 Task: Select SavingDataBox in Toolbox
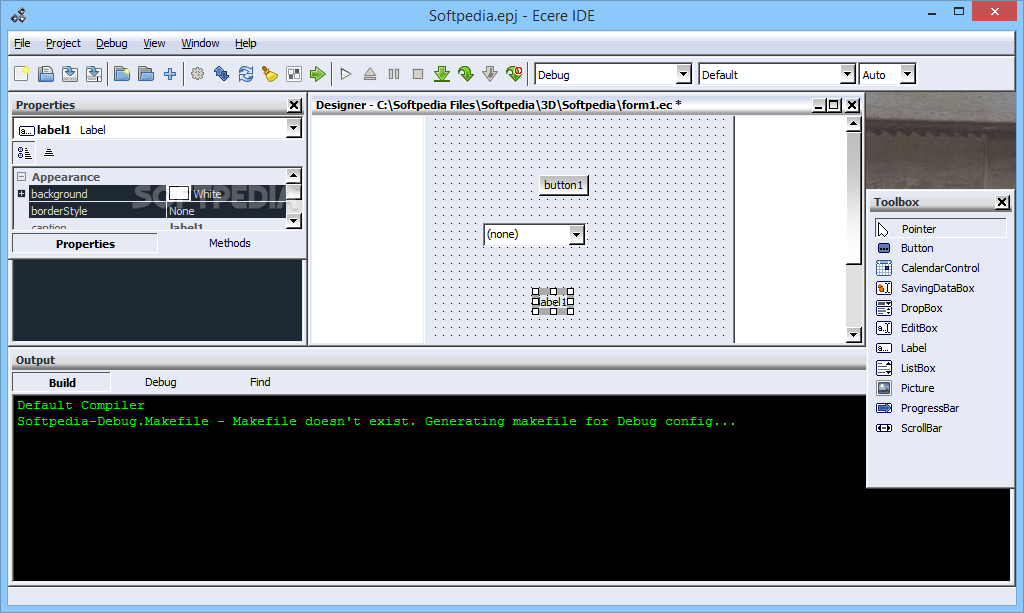pos(940,288)
